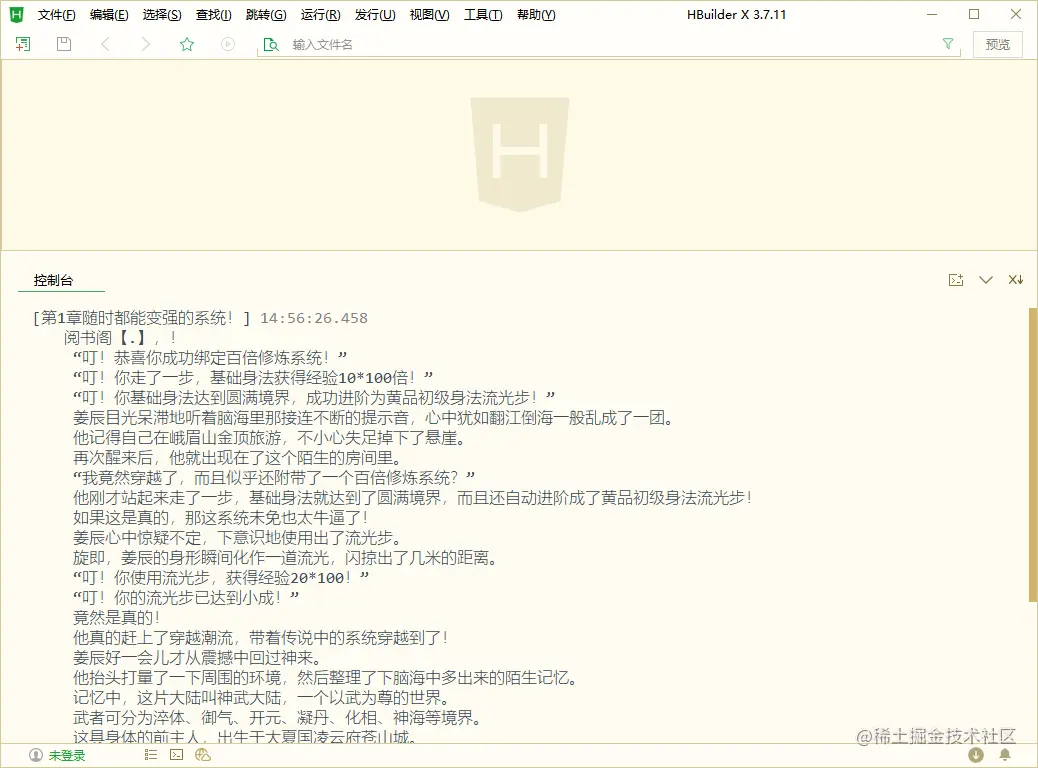This screenshot has width=1038, height=768.
Task: Click the green filter funnel icon
Action: click(948, 44)
